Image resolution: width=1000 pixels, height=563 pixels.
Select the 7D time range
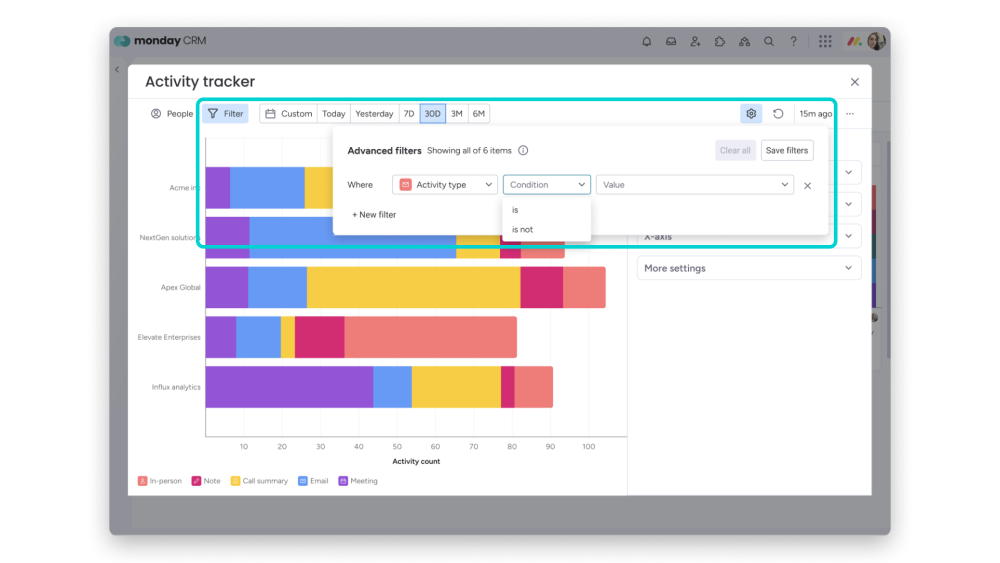coord(409,113)
